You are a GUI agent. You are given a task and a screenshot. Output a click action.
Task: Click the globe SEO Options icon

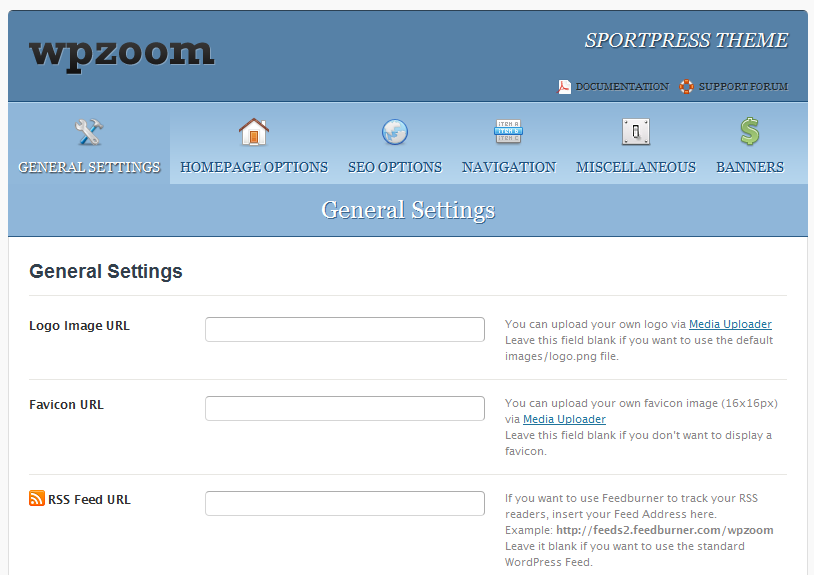tap(395, 132)
